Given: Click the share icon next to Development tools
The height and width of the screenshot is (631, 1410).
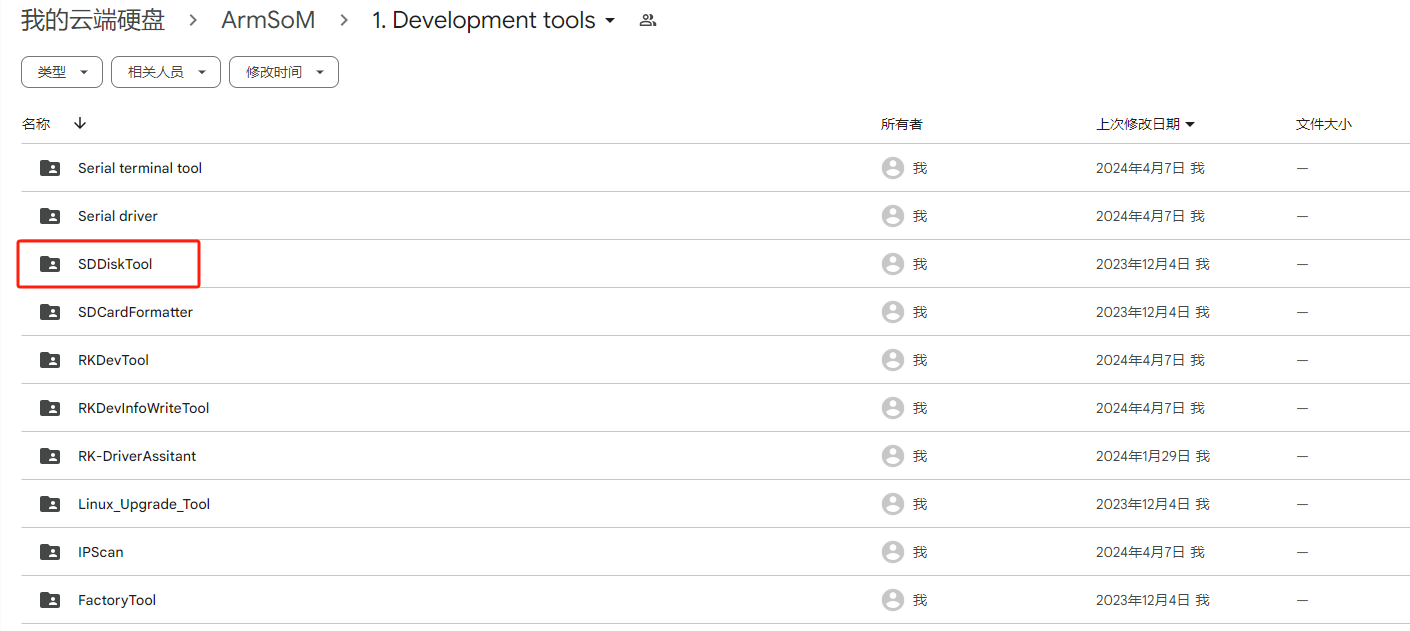Looking at the screenshot, I should click(647, 19).
